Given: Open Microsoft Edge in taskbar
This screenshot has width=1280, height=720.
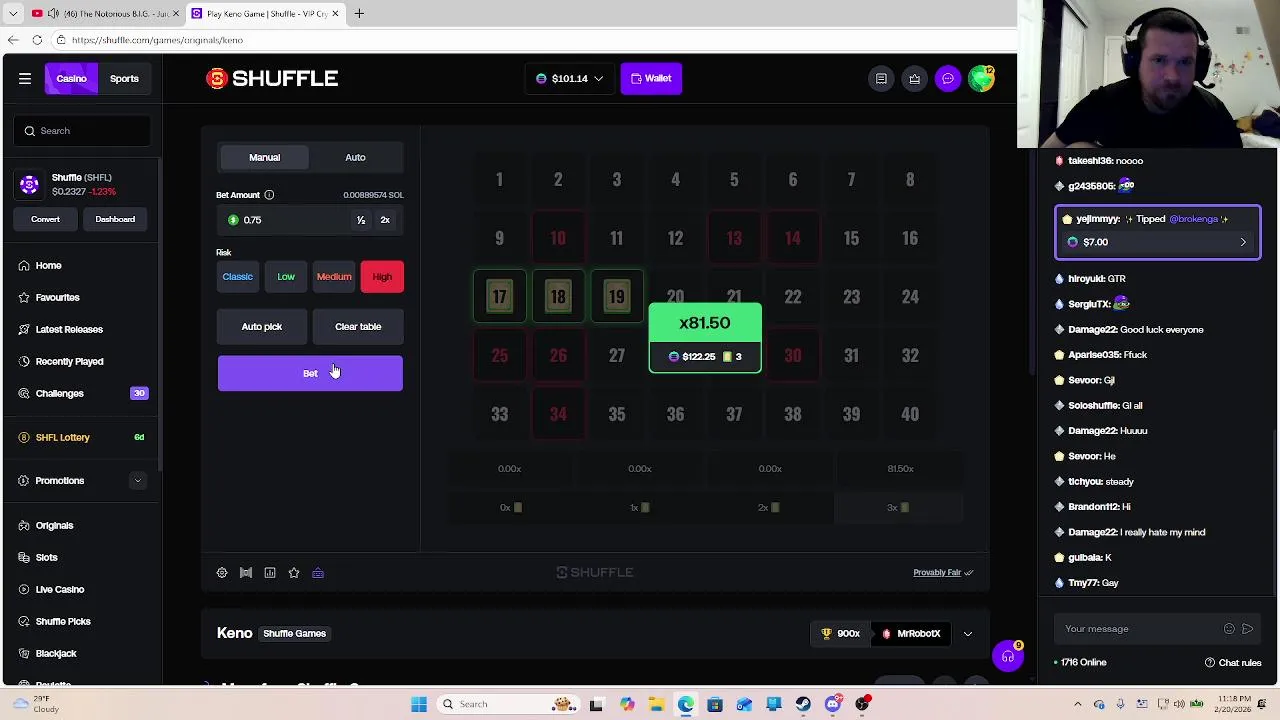Looking at the screenshot, I should click(685, 704).
